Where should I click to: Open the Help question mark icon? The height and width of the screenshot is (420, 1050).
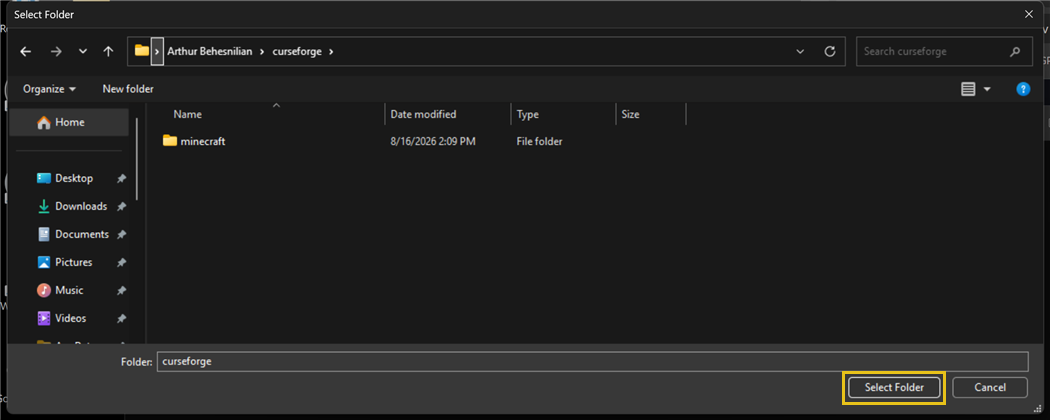[1023, 89]
